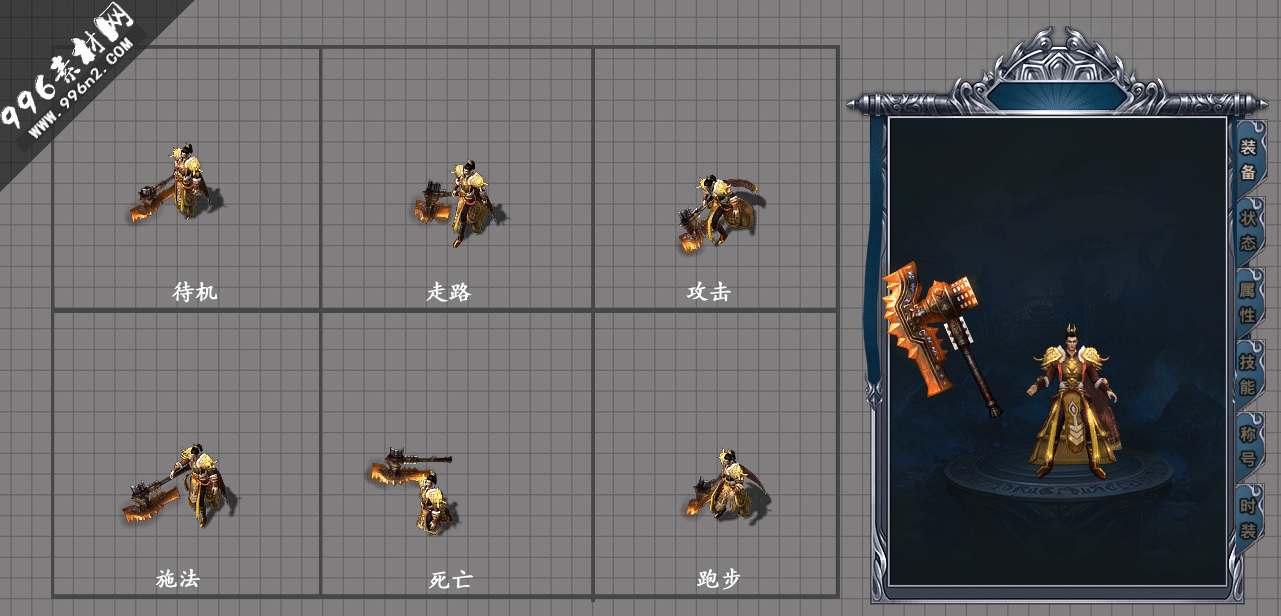
Task: Click the 待机 label text
Action: point(195,292)
